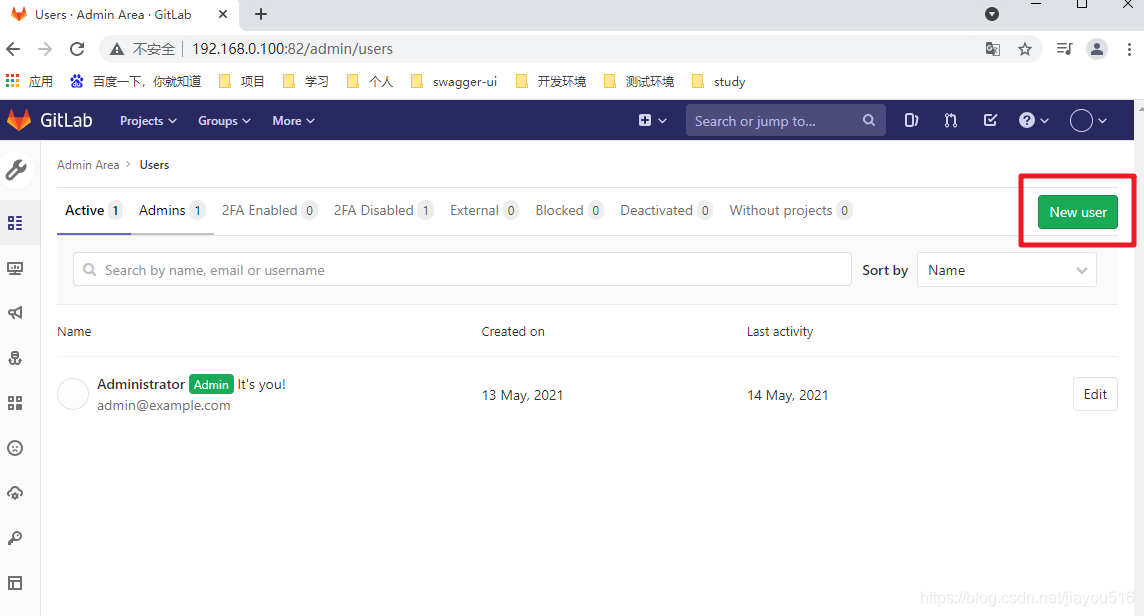Edit the Administrator user
Image resolution: width=1144 pixels, height=616 pixels.
(x=1095, y=394)
